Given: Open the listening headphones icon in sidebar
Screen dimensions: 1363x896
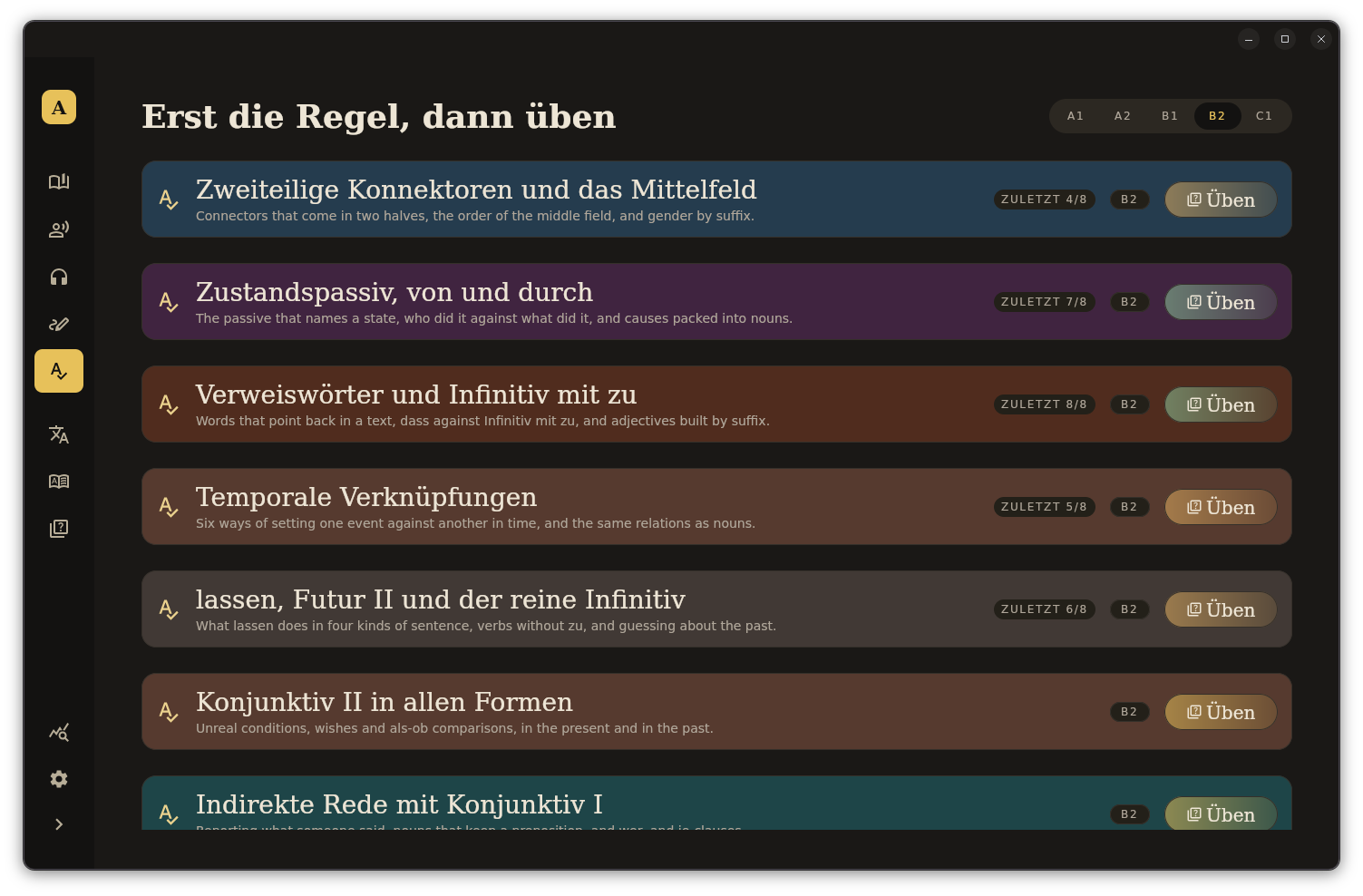Looking at the screenshot, I should (x=59, y=277).
